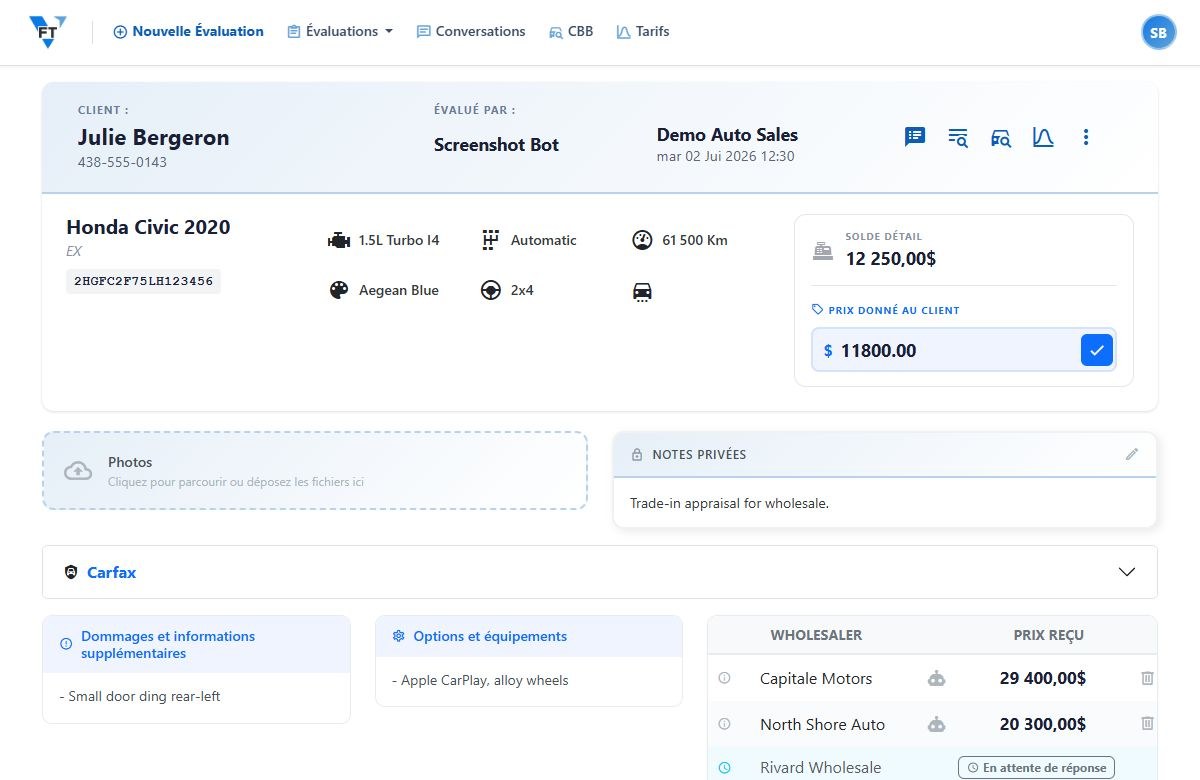
Task: Click the lock icon on Notes Privées
Action: tap(637, 455)
